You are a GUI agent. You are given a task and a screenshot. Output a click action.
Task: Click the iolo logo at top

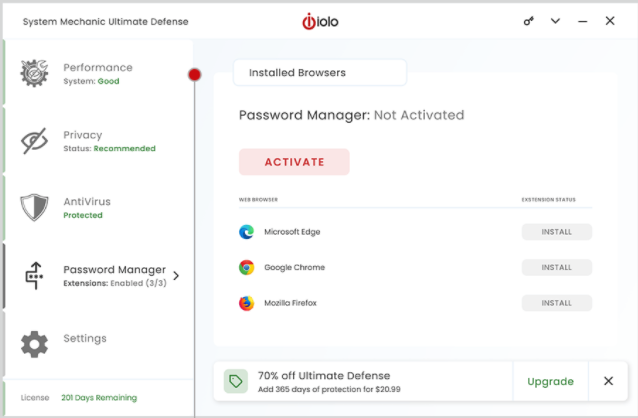pos(318,21)
